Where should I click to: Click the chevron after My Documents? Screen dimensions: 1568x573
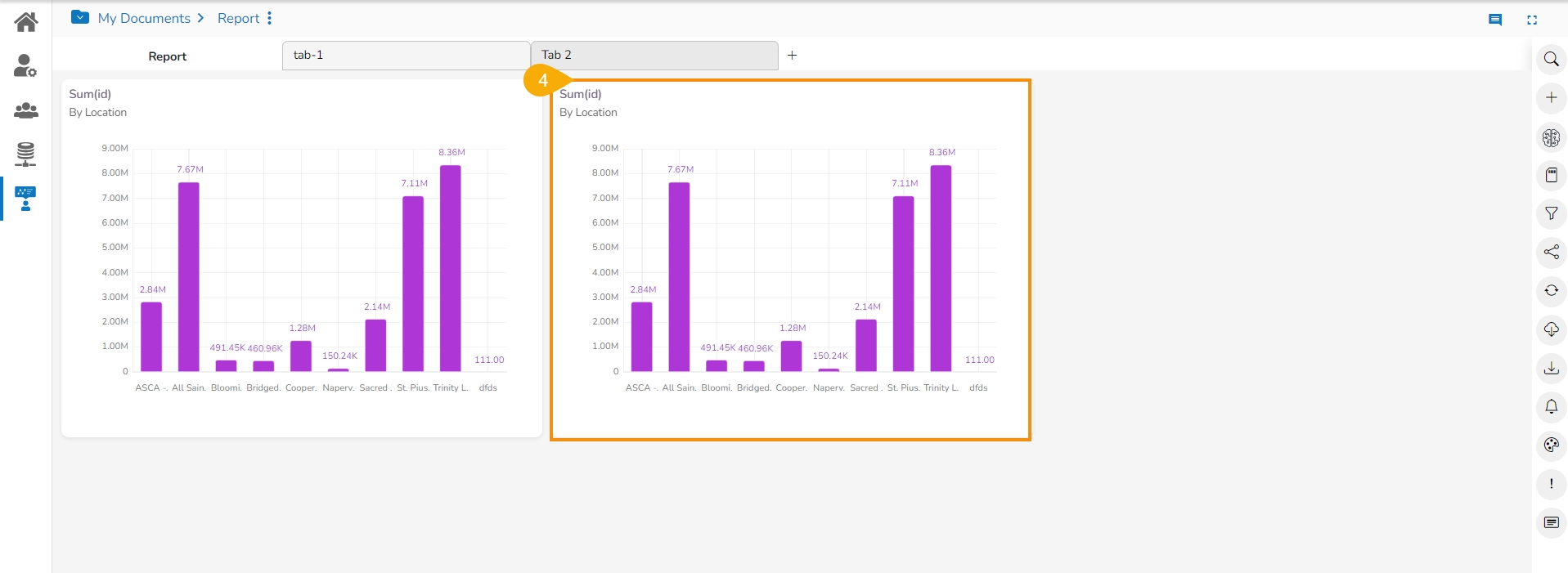pos(200,18)
